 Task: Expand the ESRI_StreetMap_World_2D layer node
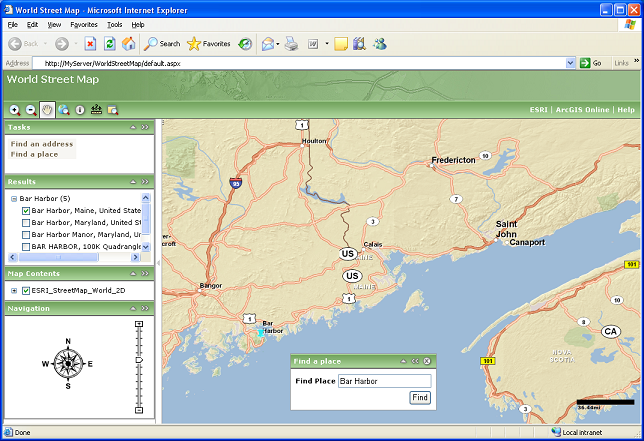click(x=13, y=290)
